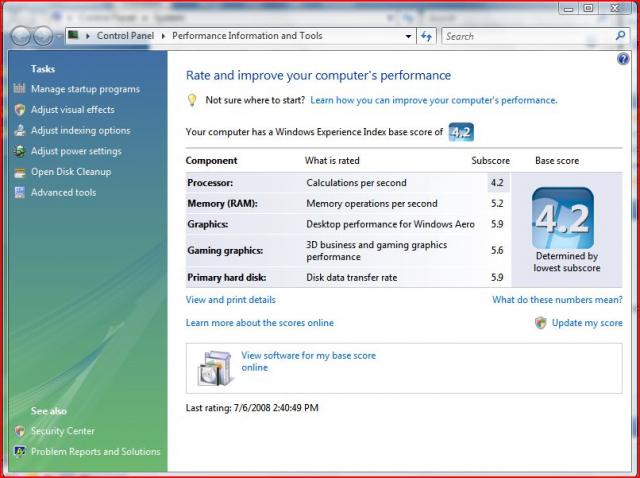This screenshot has width=640, height=478.
Task: Click the Last rating date text
Action: [x=252, y=407]
